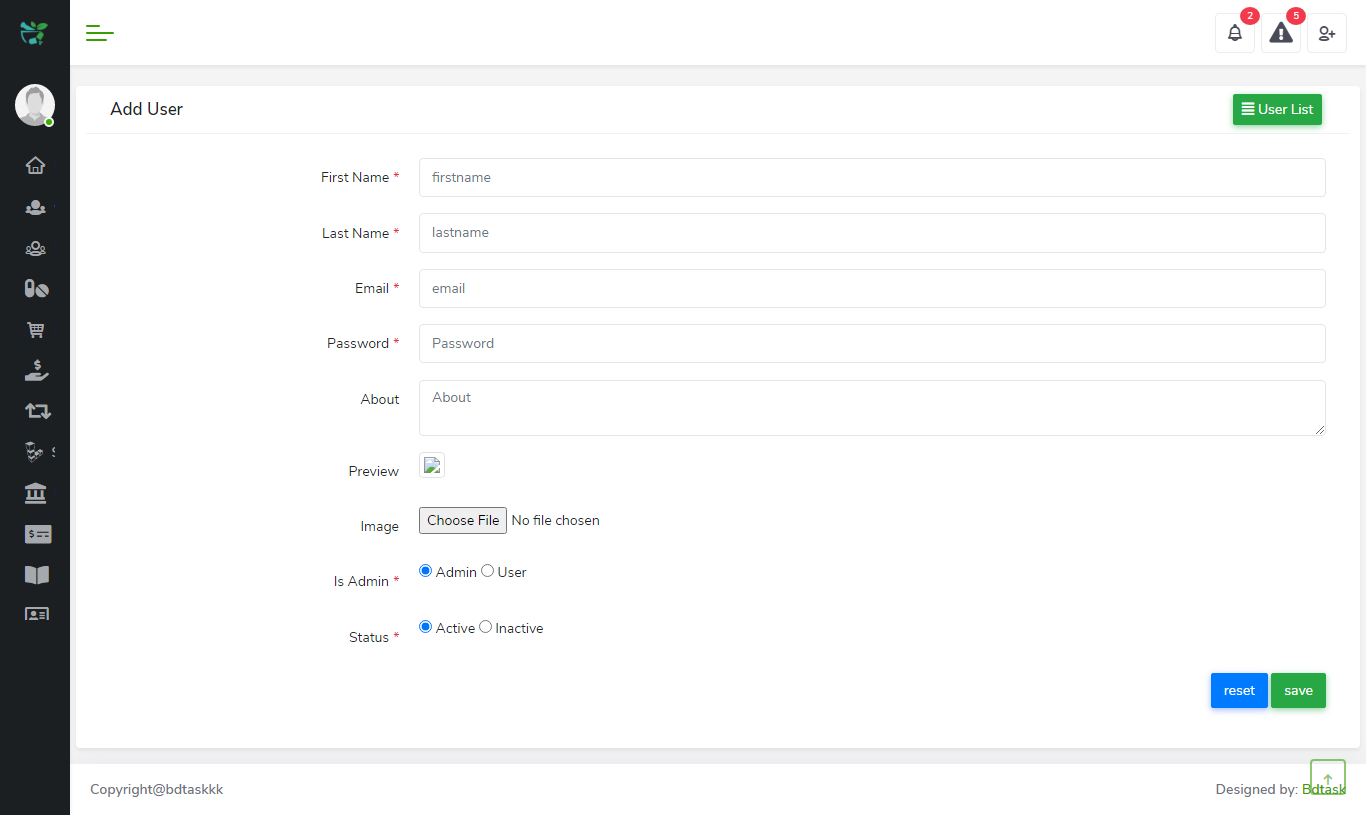This screenshot has height=815, width=1366.
Task: Open the bank building sidebar icon
Action: [36, 493]
